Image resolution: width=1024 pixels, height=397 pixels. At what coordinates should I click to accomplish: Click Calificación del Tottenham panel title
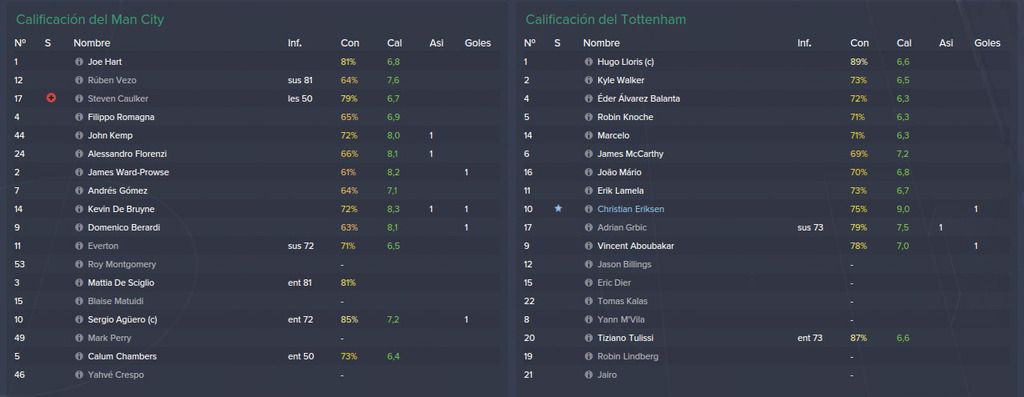click(605, 20)
